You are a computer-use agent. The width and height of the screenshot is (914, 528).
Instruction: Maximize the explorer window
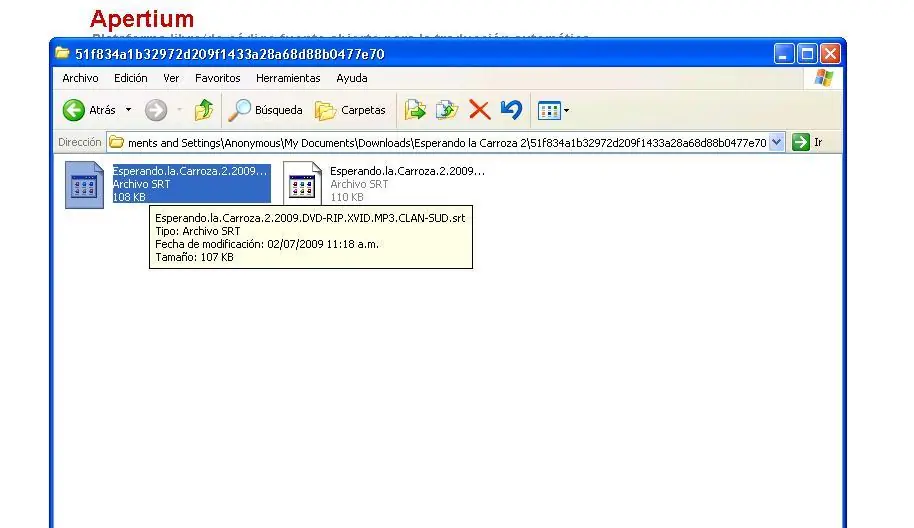tap(807, 54)
